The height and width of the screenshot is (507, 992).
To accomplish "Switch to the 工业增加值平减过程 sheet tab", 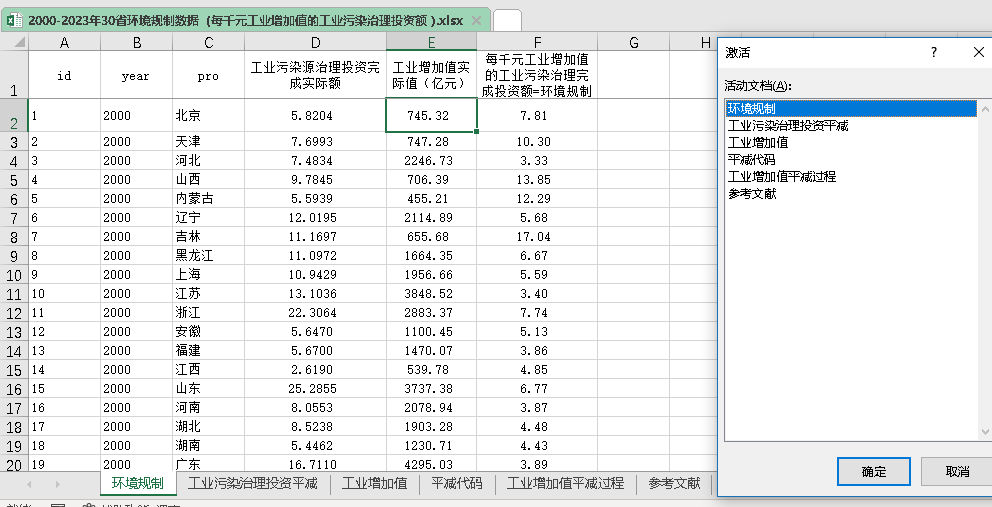I will 565,484.
